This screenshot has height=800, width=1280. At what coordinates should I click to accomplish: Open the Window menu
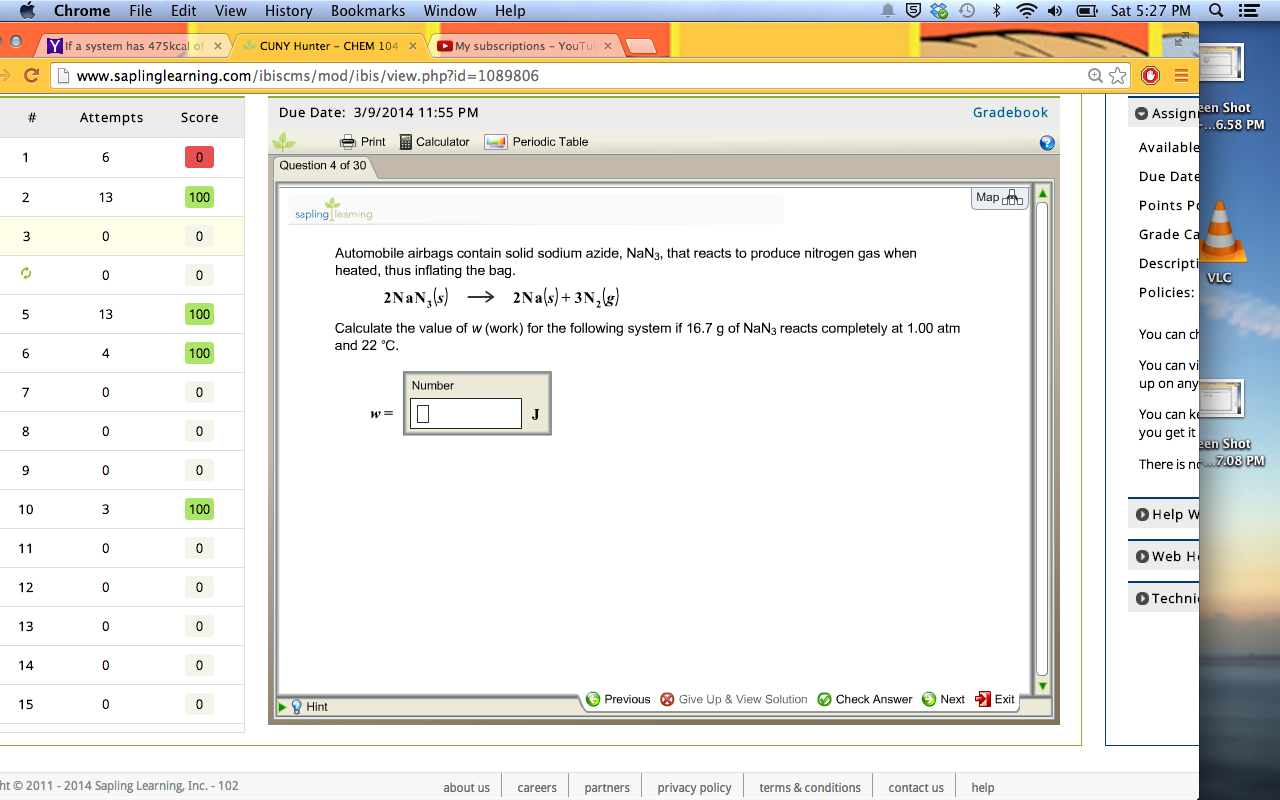[450, 11]
